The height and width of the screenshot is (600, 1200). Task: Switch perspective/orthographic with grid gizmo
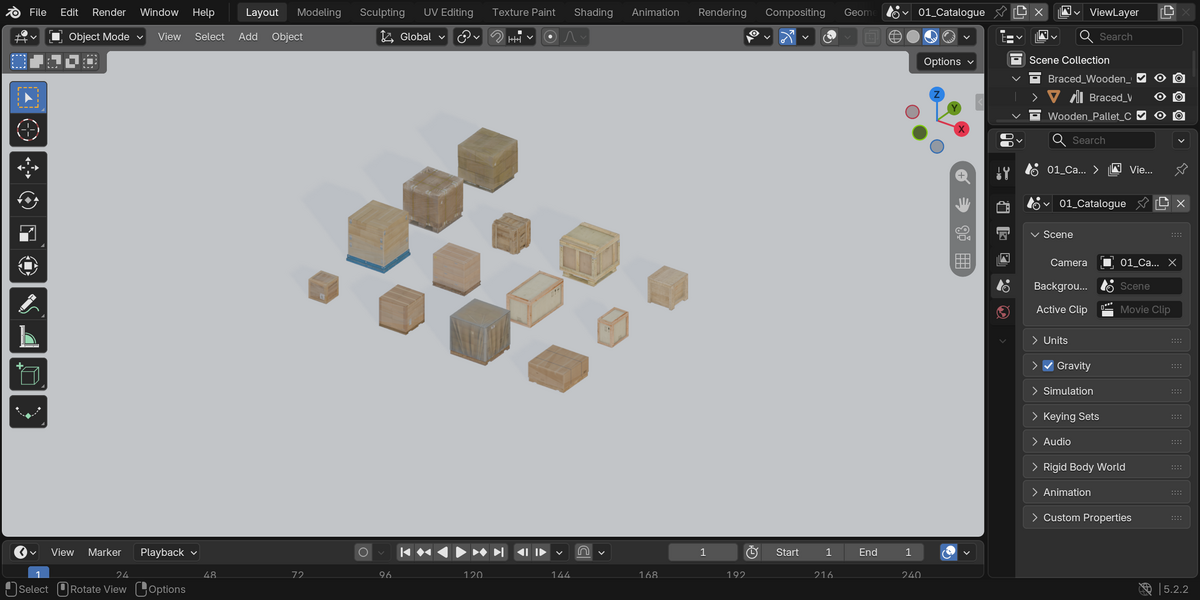click(962, 261)
